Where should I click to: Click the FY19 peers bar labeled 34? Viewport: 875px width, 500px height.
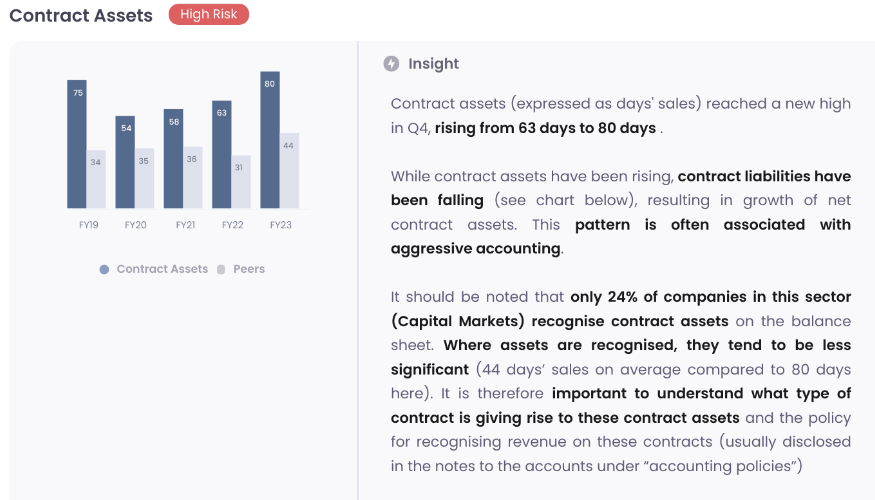point(96,179)
